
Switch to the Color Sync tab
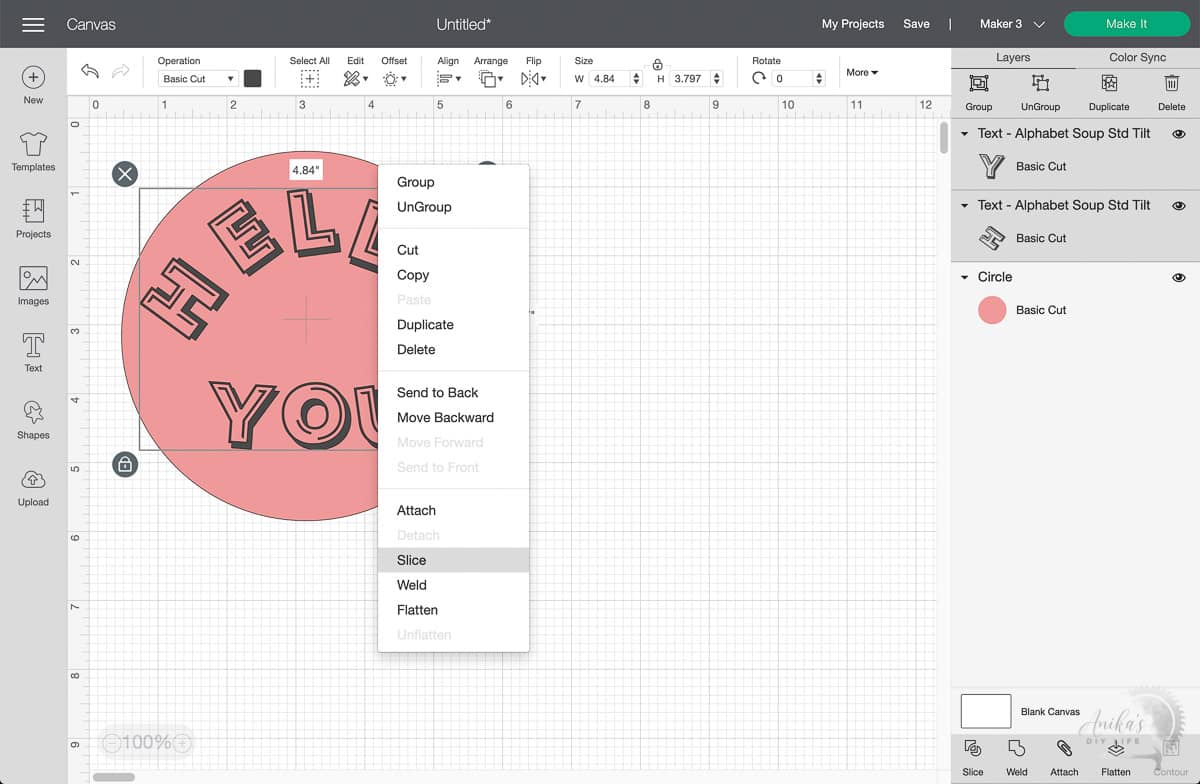pyautogui.click(x=1137, y=57)
